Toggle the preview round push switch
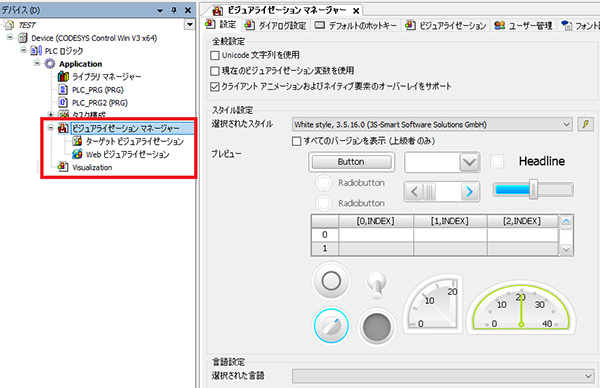This screenshot has width=600, height=388. 331,281
